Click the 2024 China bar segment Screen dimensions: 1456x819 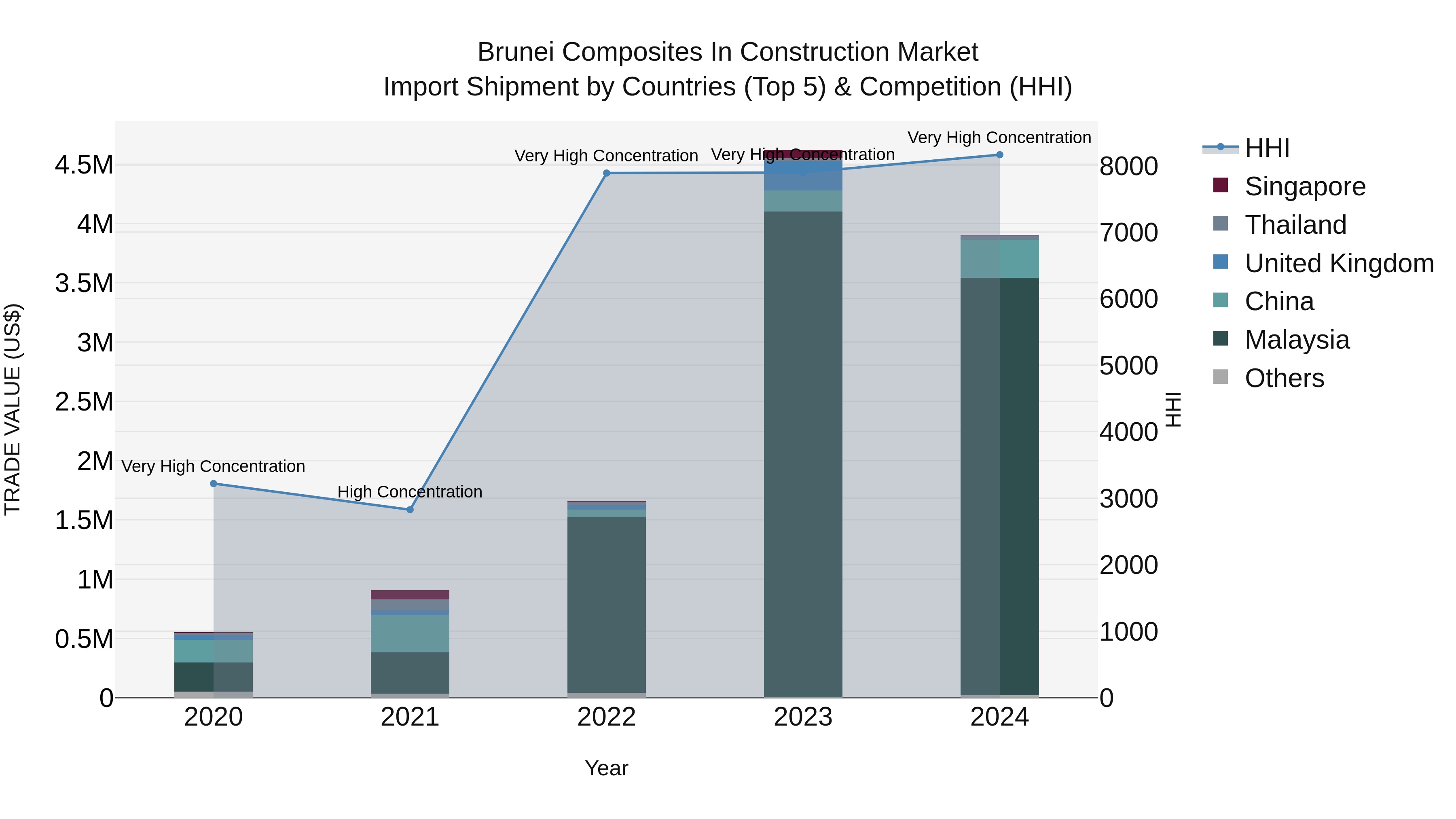point(999,259)
